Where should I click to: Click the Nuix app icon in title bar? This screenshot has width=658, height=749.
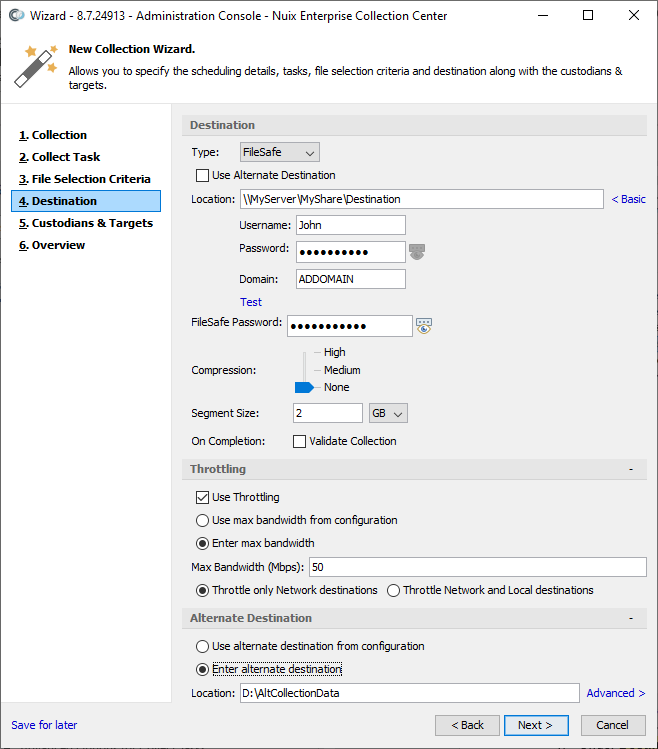[x=17, y=15]
